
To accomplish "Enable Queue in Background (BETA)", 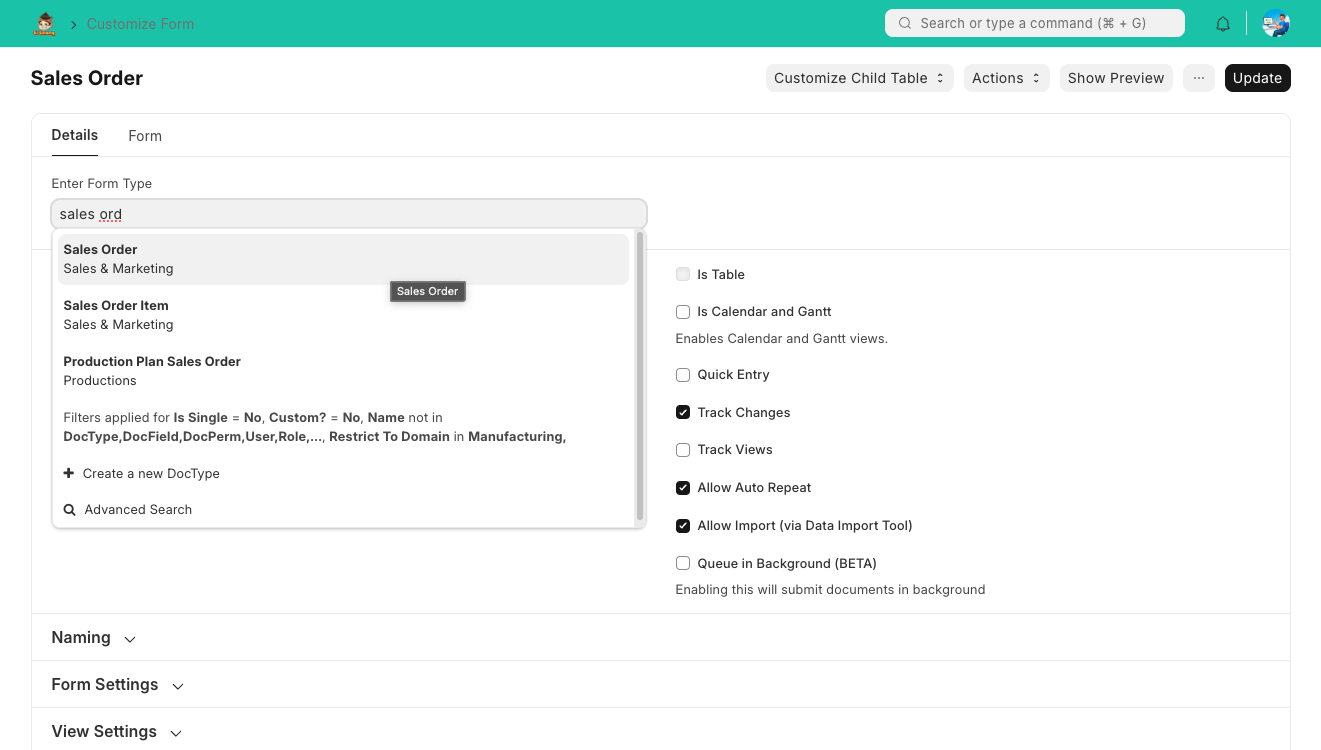I will tap(682, 563).
